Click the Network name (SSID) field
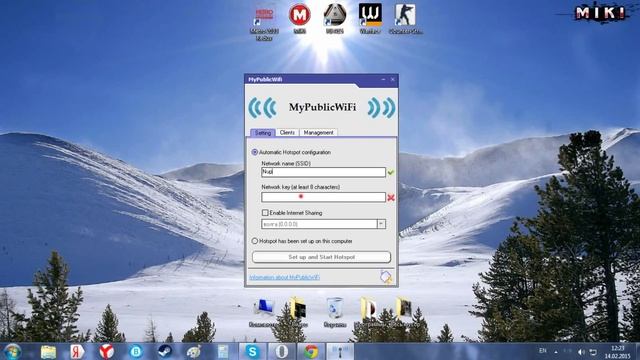This screenshot has width=640, height=360. [x=323, y=172]
